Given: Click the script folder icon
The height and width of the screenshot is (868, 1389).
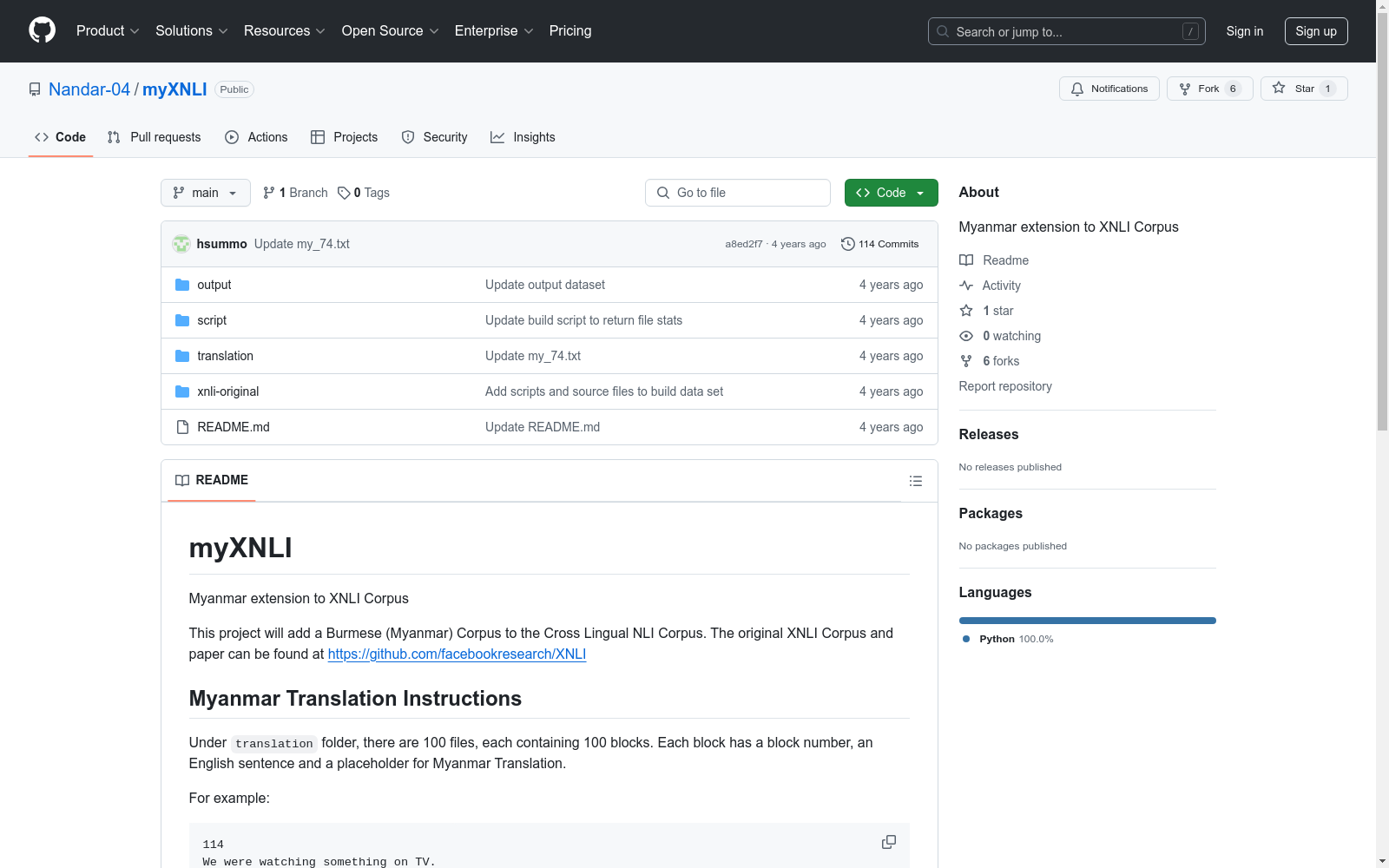Looking at the screenshot, I should point(182,320).
